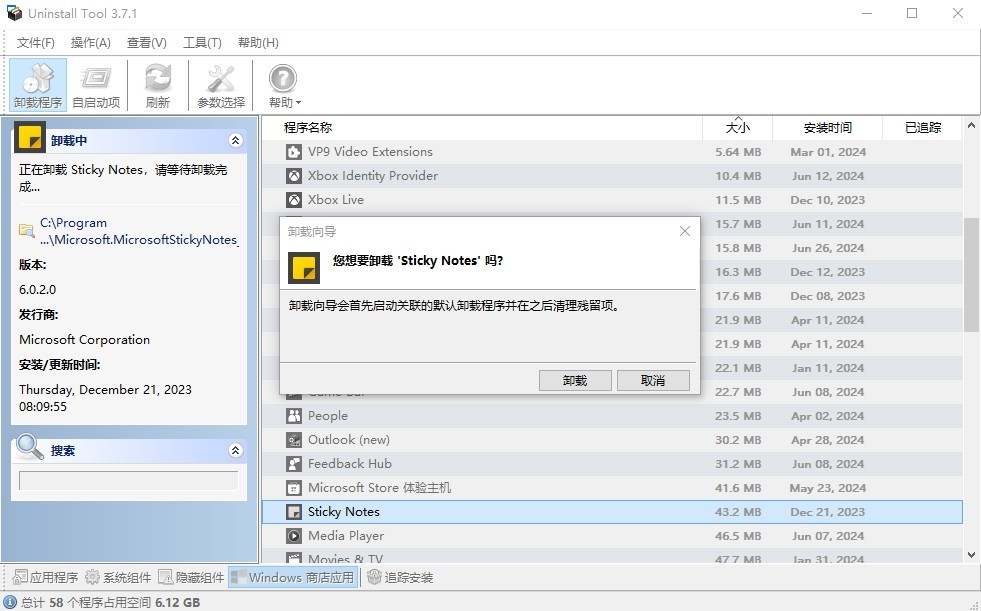Select the Windows 商店应用 tab

pyautogui.click(x=293, y=577)
